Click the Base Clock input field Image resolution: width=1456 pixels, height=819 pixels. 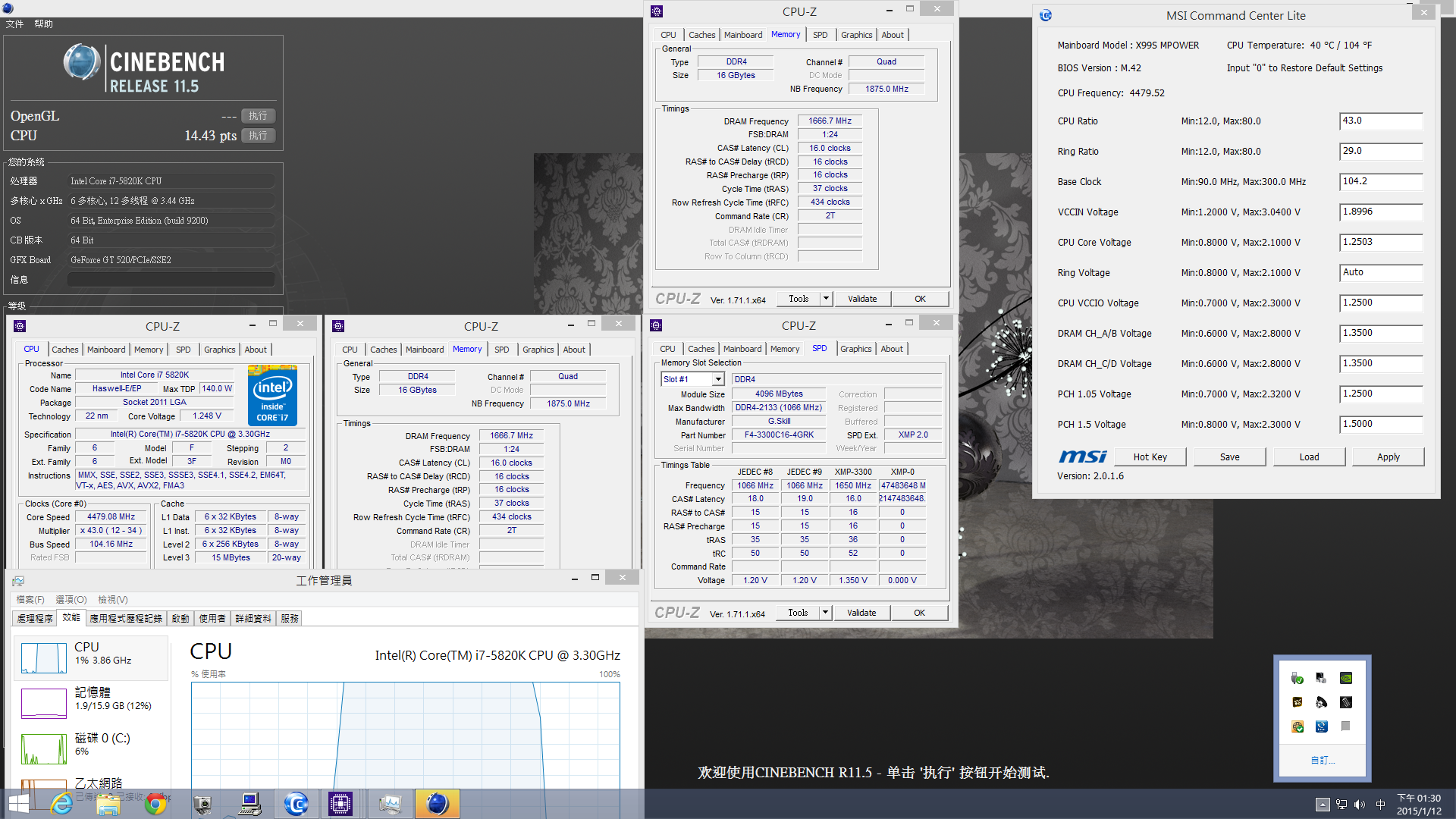pyautogui.click(x=1381, y=182)
